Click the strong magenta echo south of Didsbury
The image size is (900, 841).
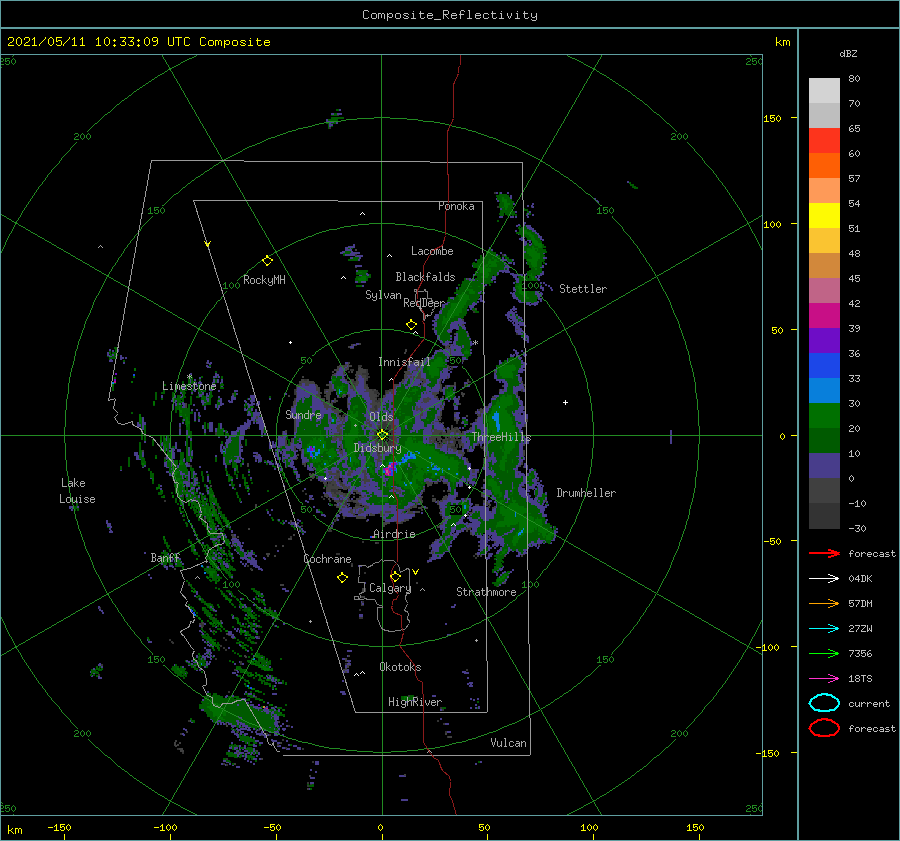(x=389, y=470)
